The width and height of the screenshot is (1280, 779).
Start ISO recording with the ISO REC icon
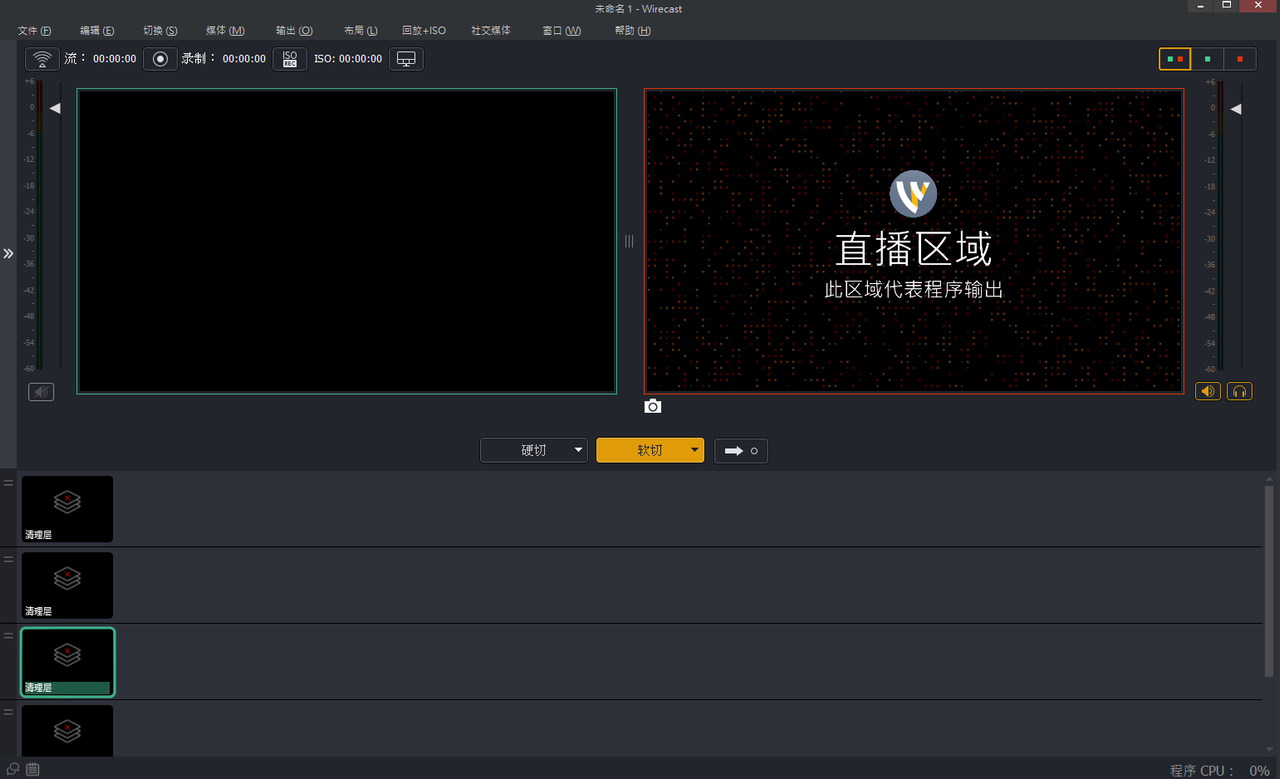click(x=290, y=59)
